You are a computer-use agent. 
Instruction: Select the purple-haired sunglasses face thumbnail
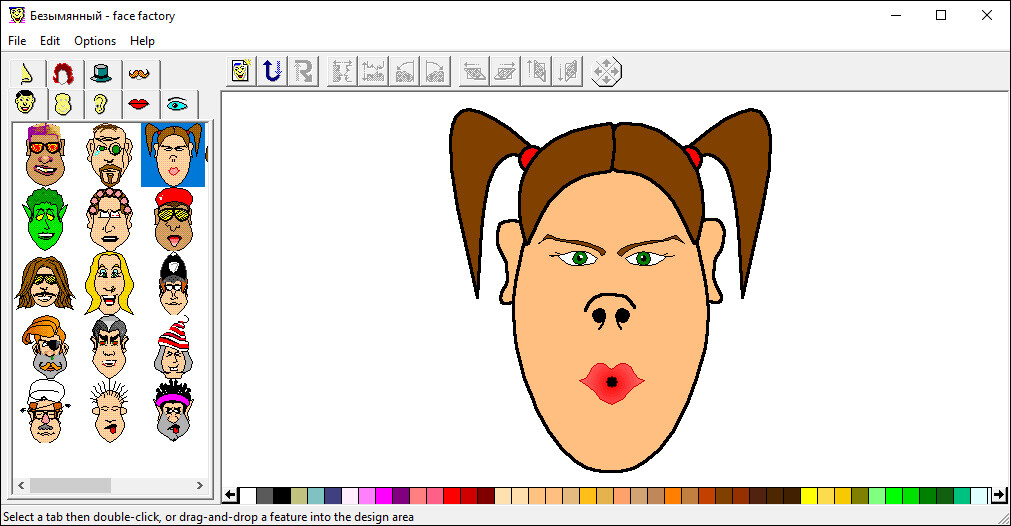tap(45, 155)
